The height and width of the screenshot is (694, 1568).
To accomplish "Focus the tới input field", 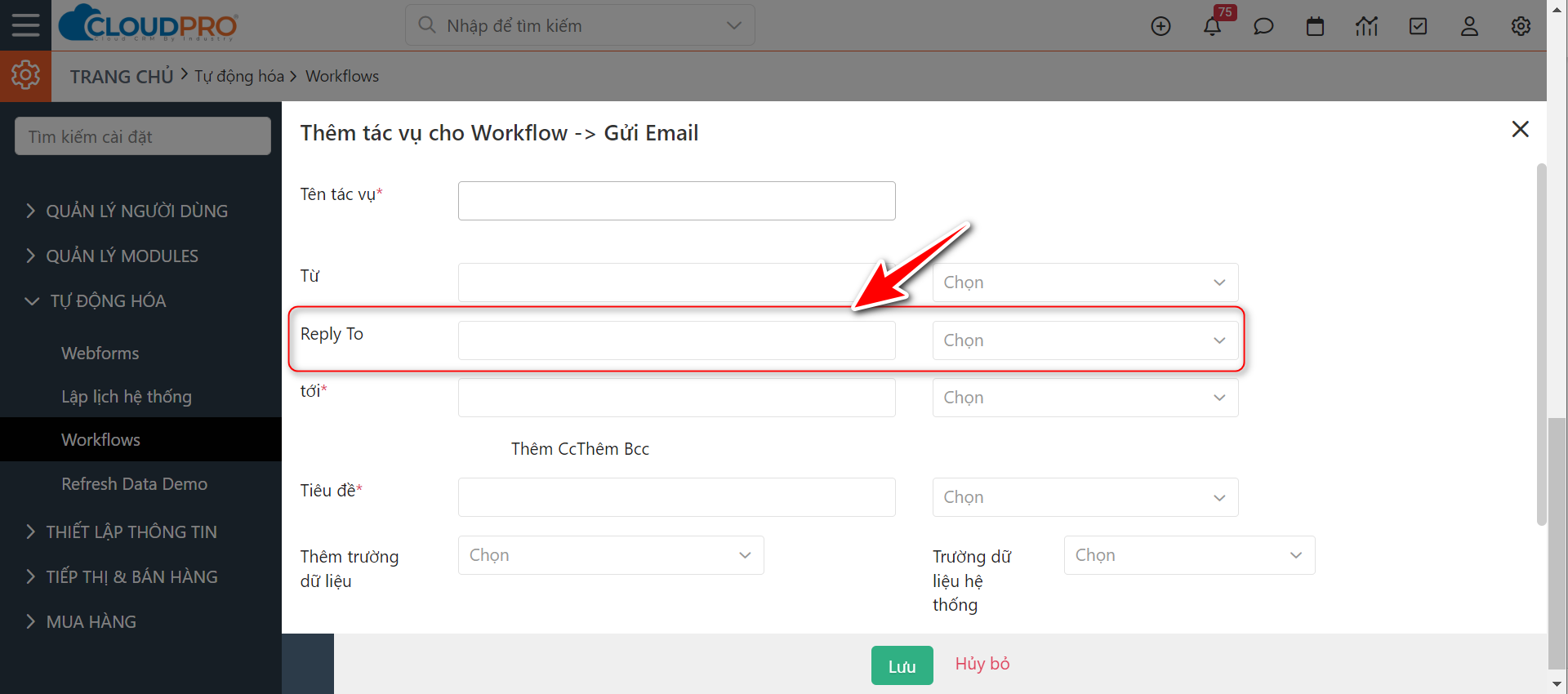I will point(677,398).
